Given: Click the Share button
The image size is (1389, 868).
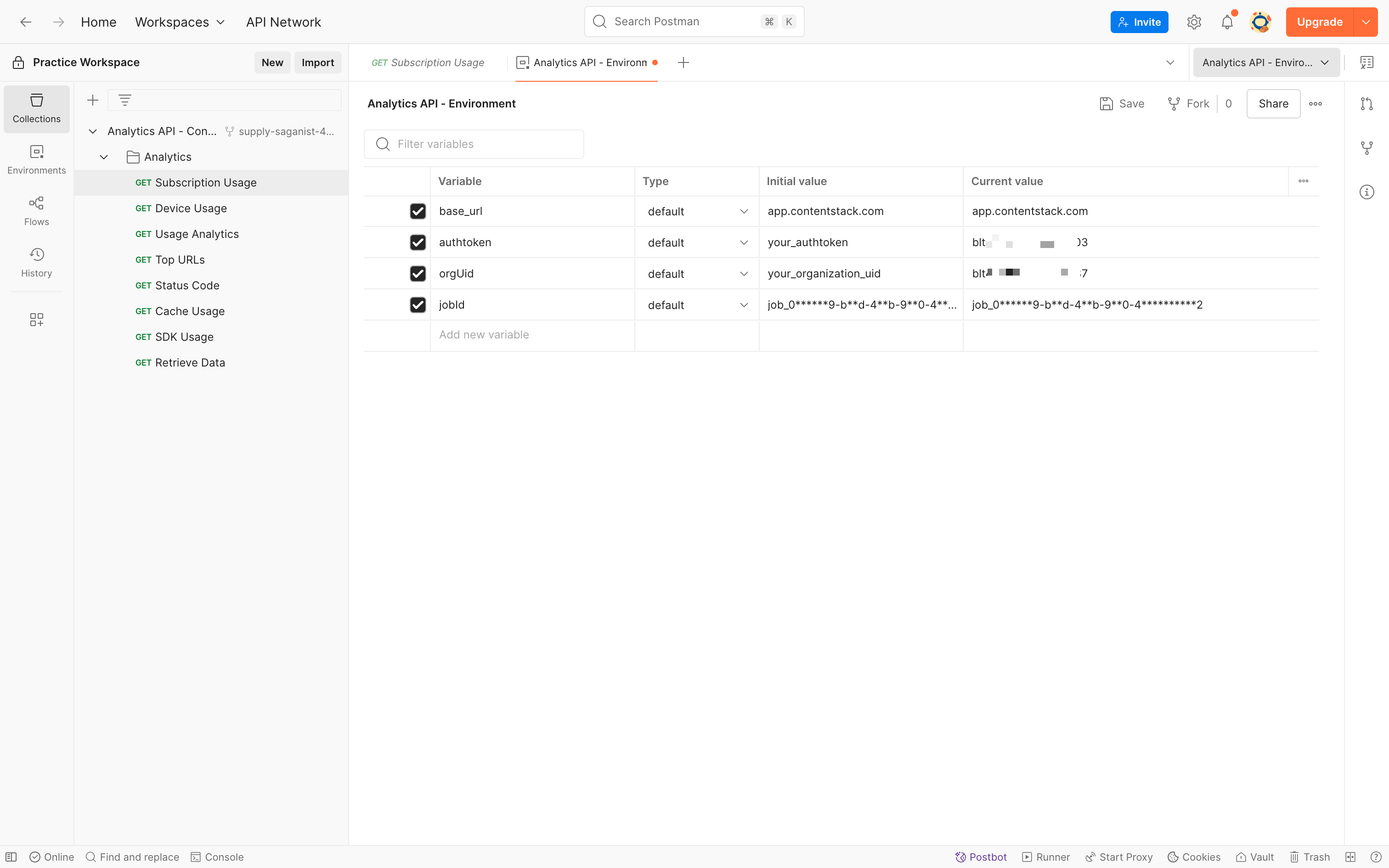Looking at the screenshot, I should pos(1273,104).
